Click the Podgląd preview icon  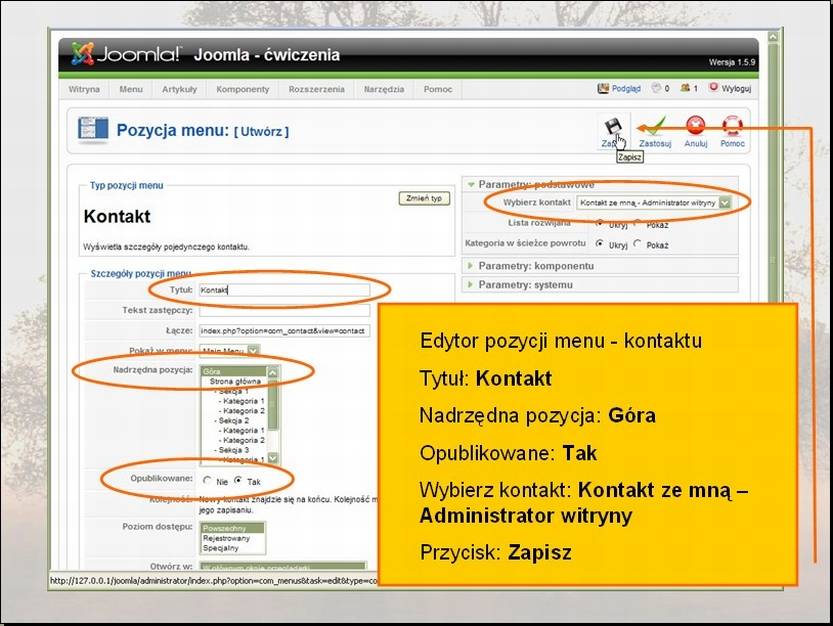pyautogui.click(x=603, y=88)
